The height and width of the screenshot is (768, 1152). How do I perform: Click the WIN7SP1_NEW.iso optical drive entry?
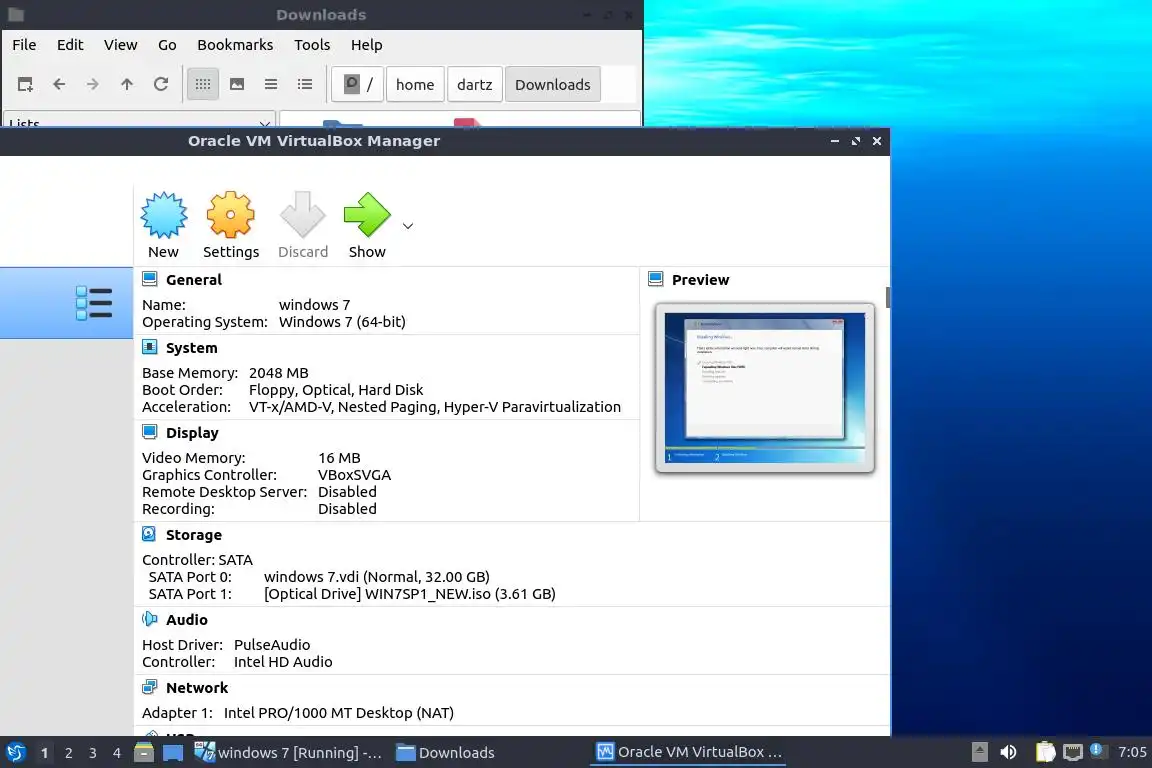[x=410, y=594]
